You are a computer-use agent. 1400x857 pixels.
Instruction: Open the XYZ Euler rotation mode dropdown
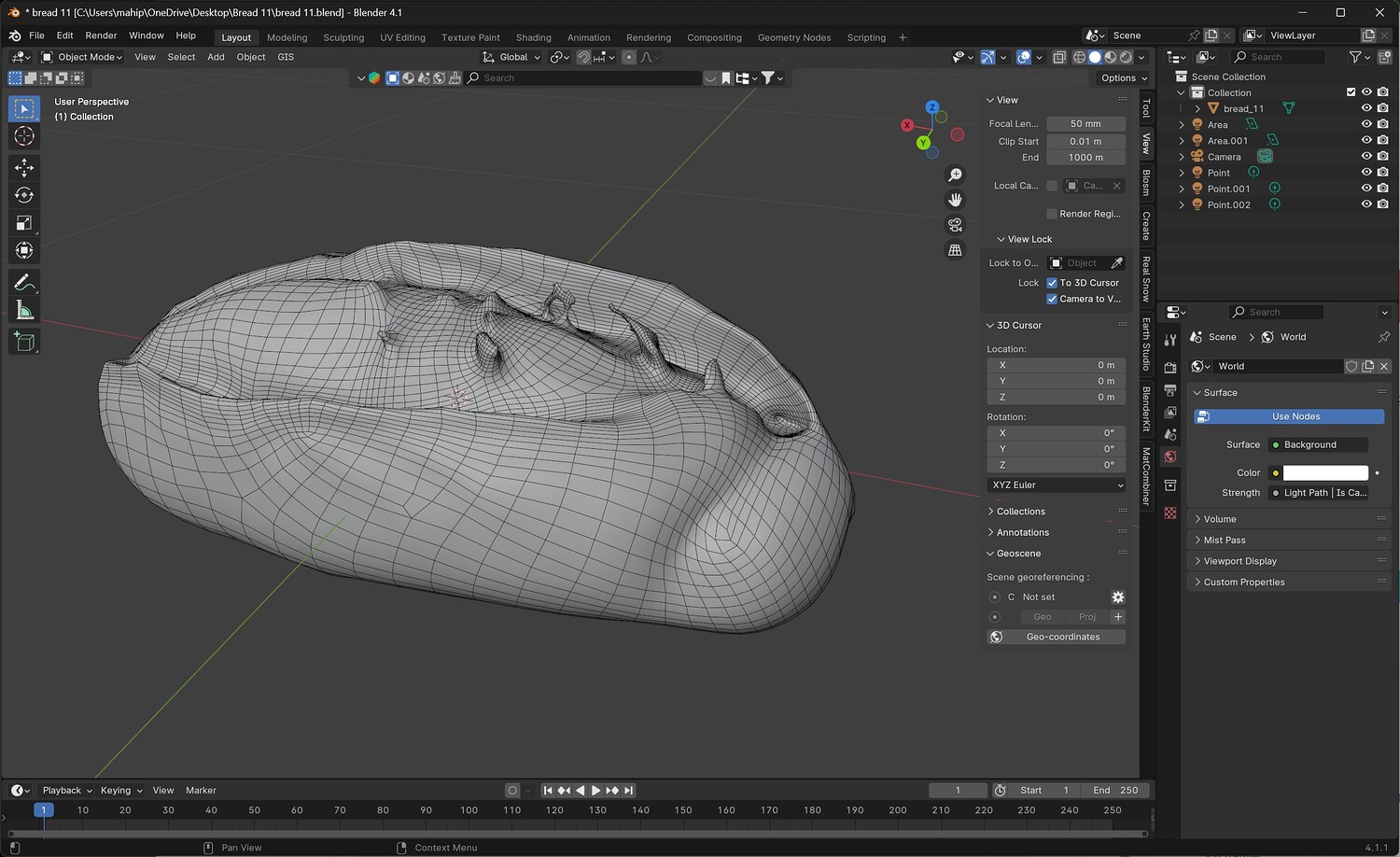1057,485
